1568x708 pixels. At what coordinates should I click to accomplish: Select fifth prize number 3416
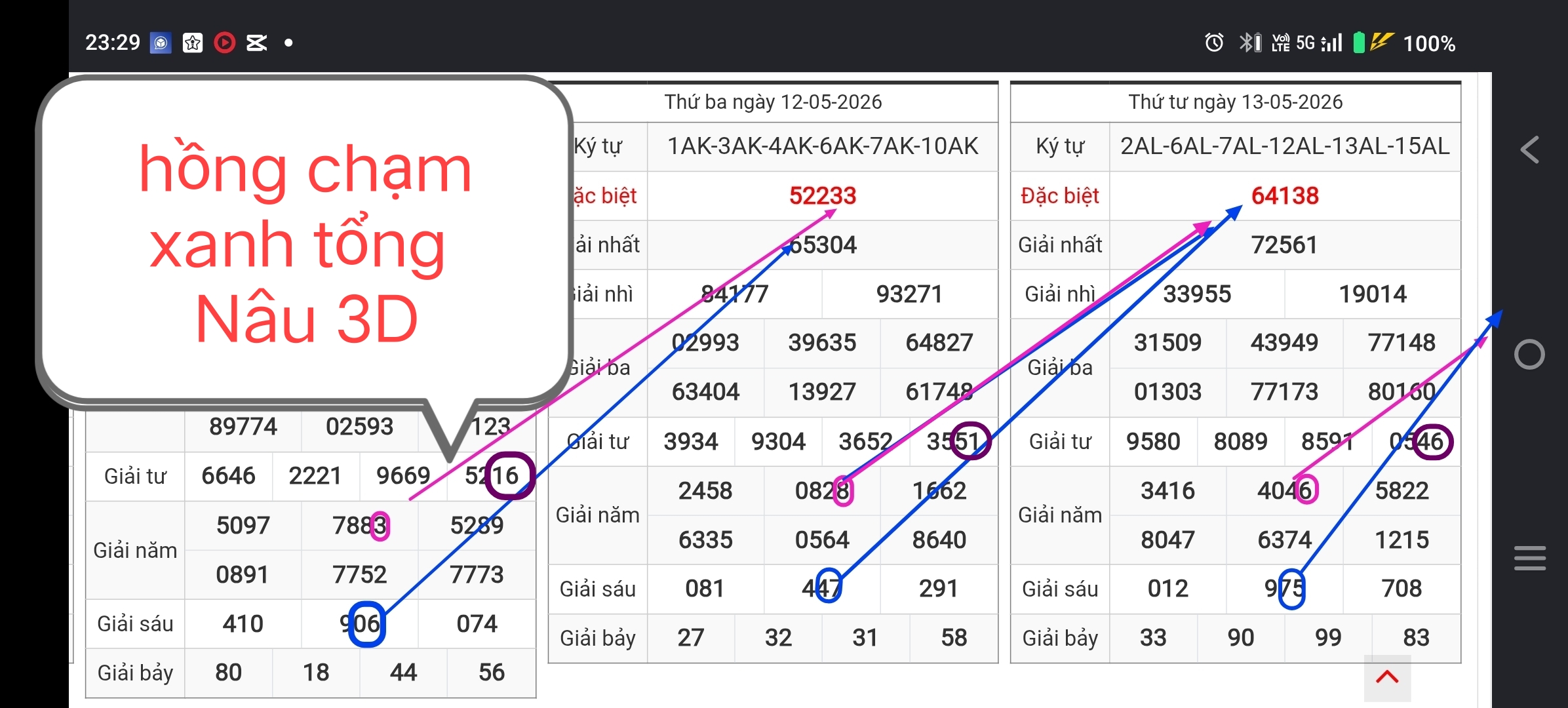coord(1167,490)
